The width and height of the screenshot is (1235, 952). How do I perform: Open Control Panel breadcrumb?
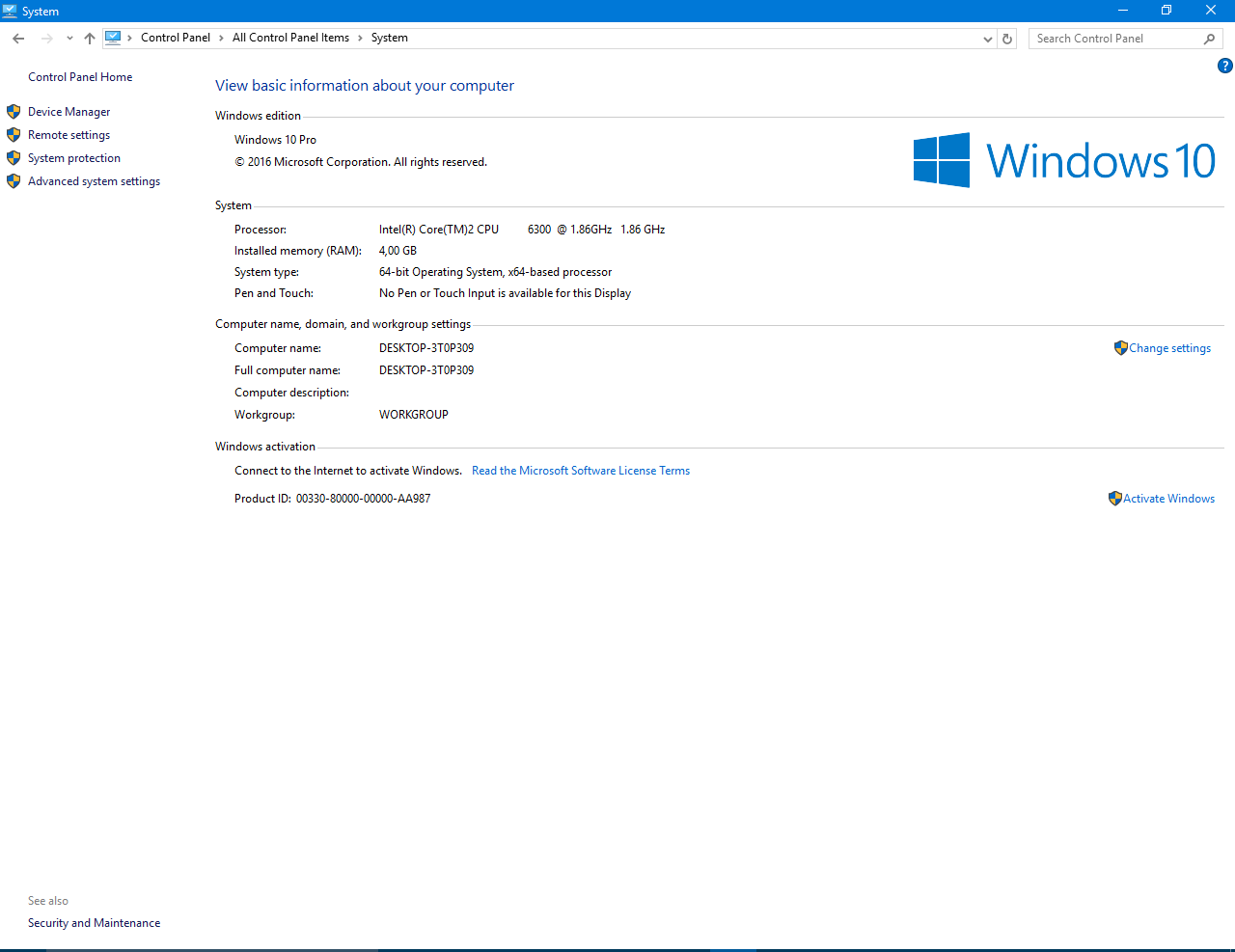click(176, 38)
